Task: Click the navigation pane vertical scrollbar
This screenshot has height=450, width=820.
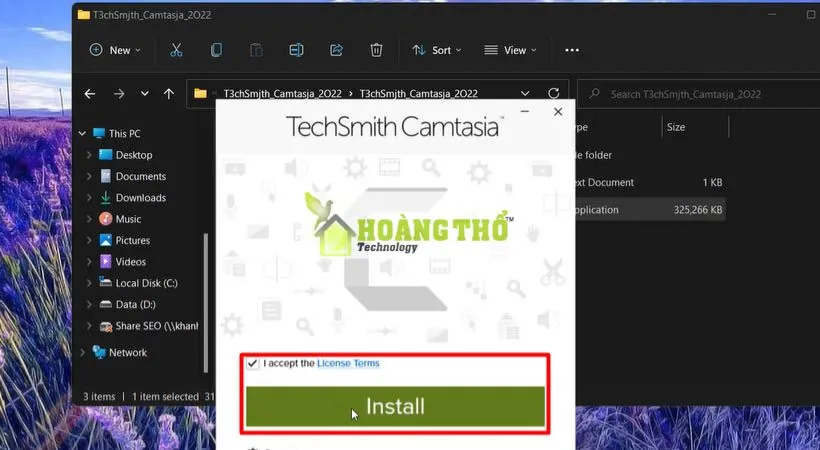Action: pos(206,303)
